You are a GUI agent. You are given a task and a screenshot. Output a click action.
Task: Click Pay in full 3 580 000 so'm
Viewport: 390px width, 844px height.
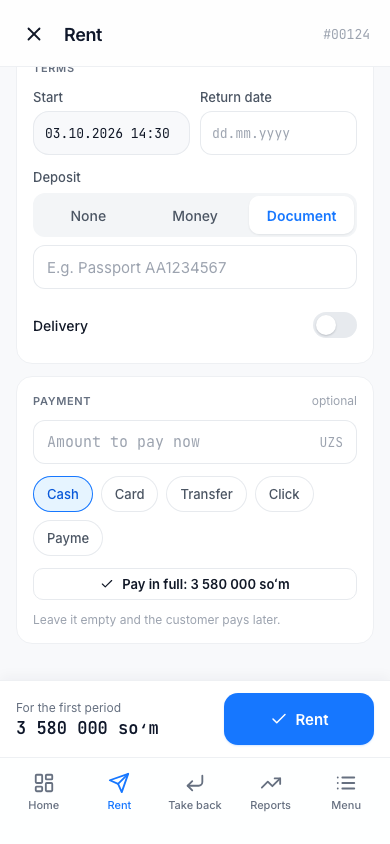[195, 584]
